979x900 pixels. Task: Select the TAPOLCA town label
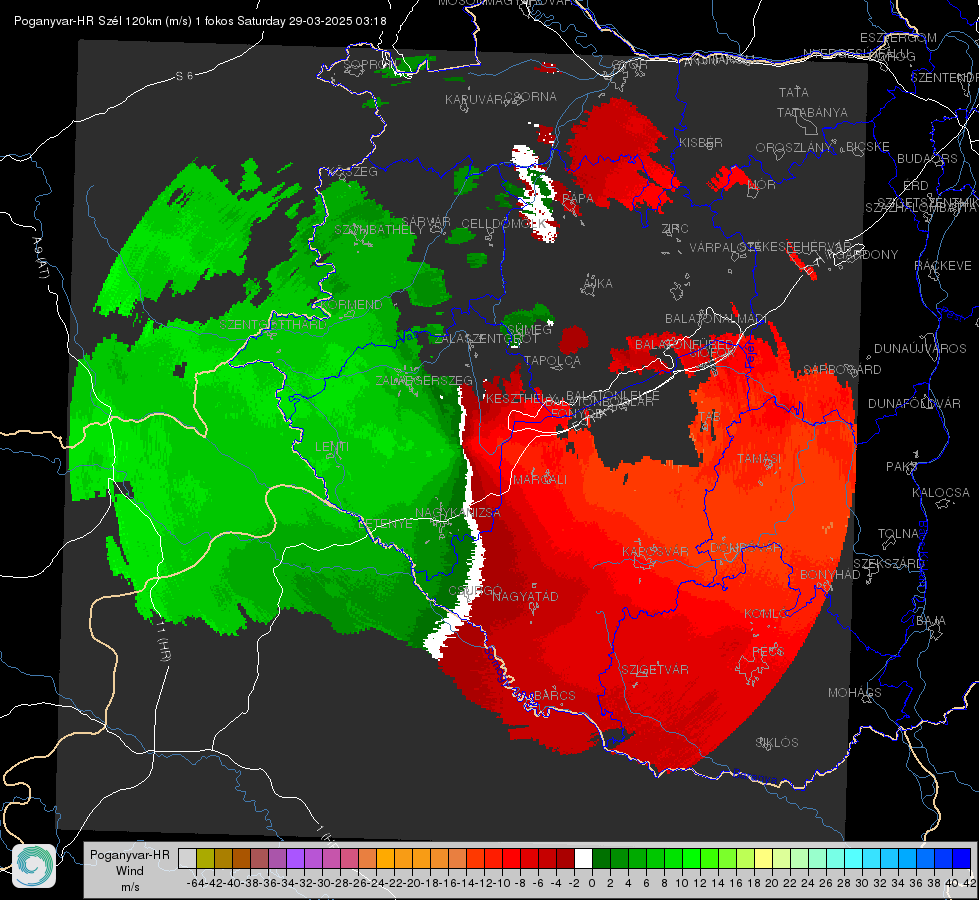552,360
